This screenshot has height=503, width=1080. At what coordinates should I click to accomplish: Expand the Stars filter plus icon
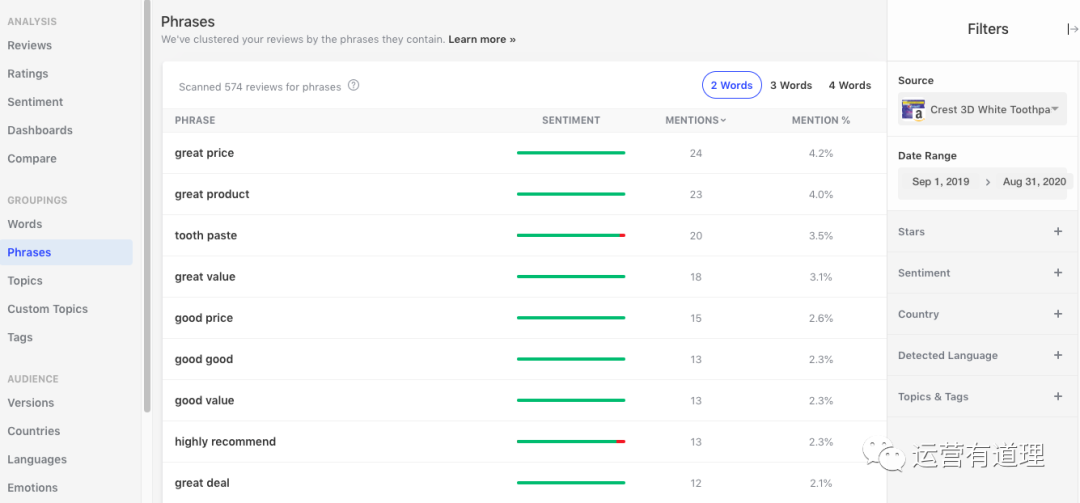tap(1058, 232)
